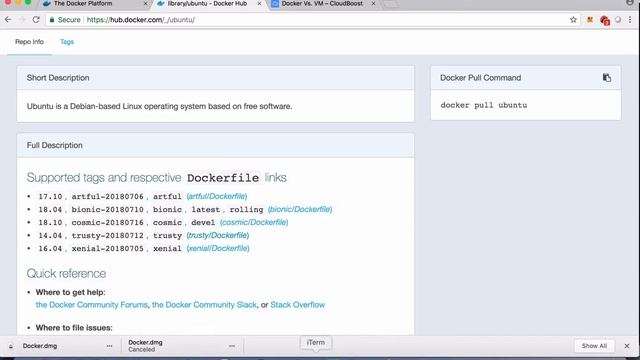Click the 'Docker Pull Command' heading
Viewport: 640px width, 360px height.
pos(480,78)
